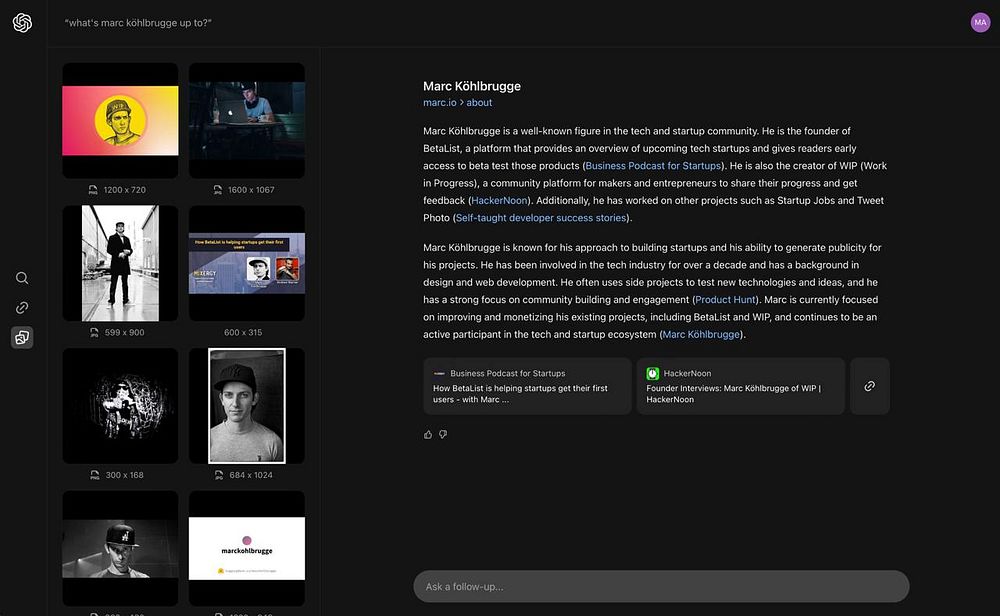Open the marc.io > about link

457,103
